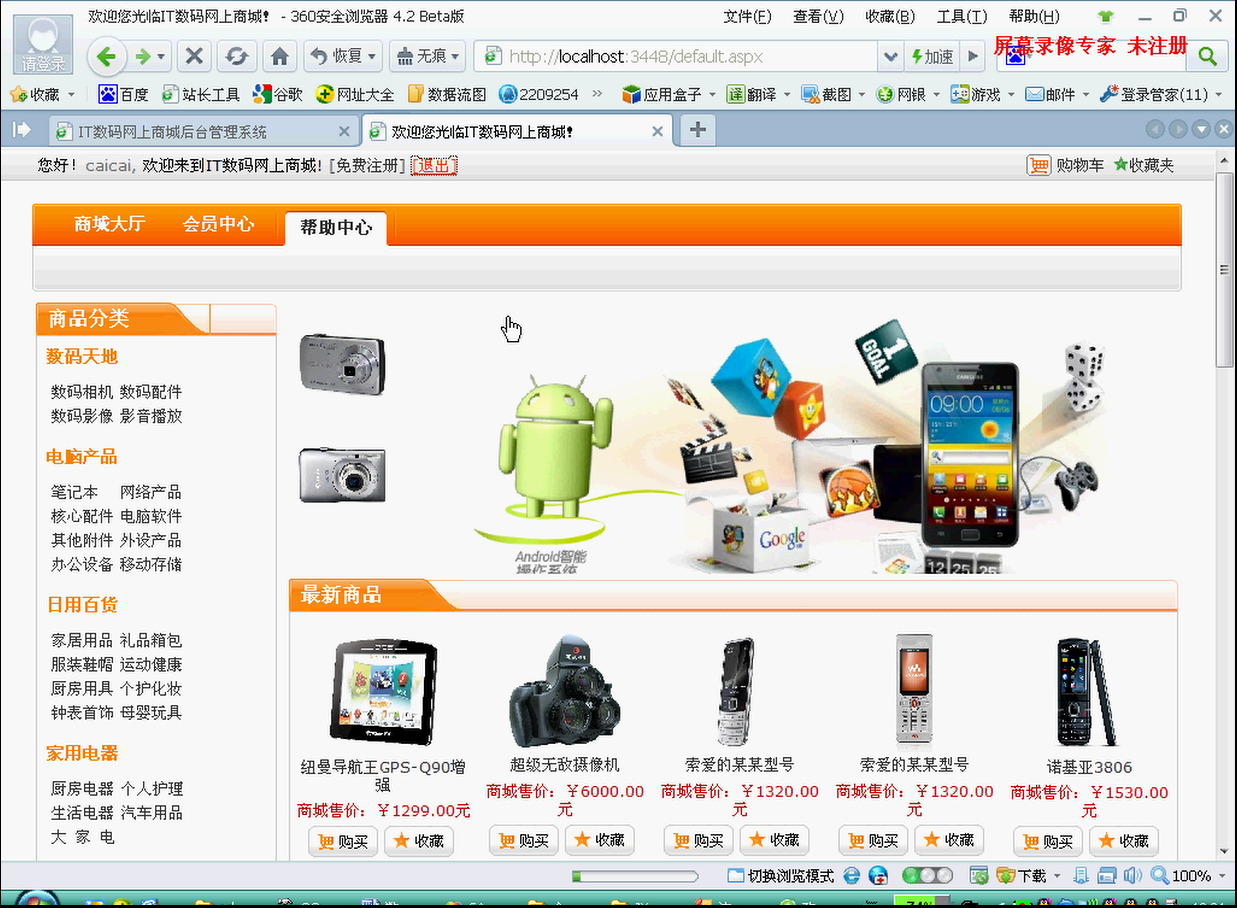
Task: Open the 数据流图 bookmark folder
Action: coord(447,94)
